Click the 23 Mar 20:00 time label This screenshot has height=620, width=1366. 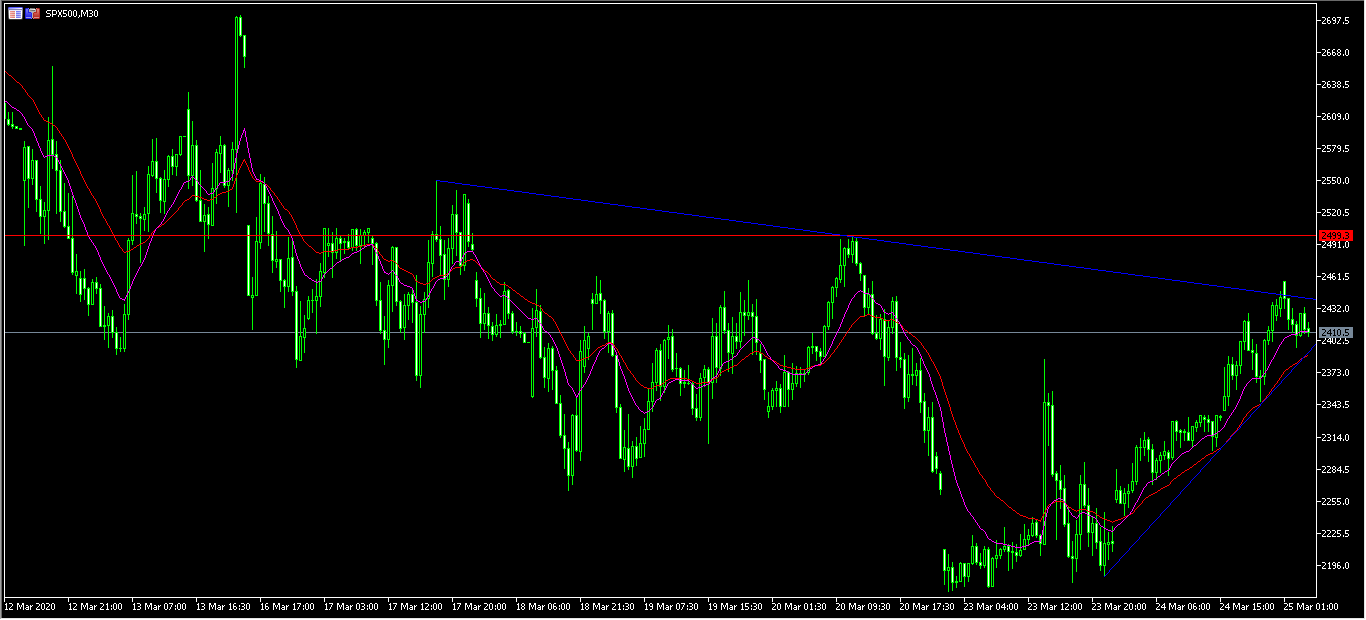point(1119,606)
